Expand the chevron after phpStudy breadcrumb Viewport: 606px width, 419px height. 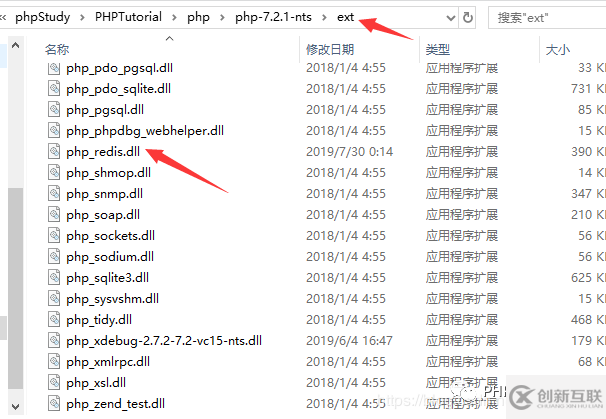point(82,17)
